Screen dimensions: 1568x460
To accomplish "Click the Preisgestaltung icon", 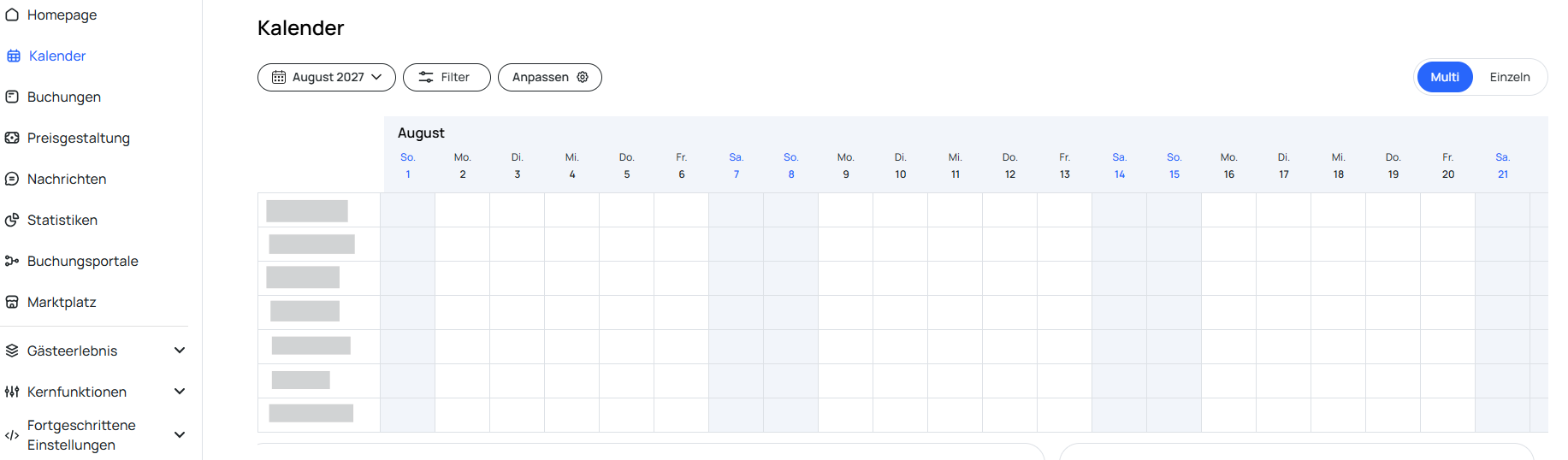I will point(12,138).
